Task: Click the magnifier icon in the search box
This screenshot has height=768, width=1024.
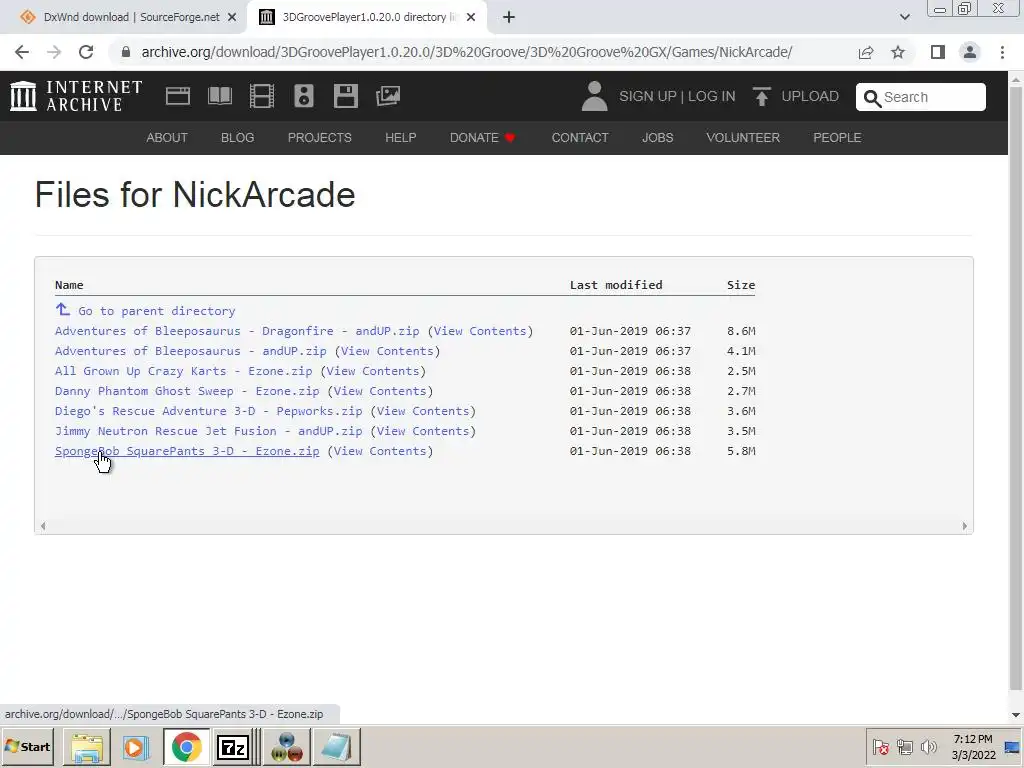Action: [872, 98]
